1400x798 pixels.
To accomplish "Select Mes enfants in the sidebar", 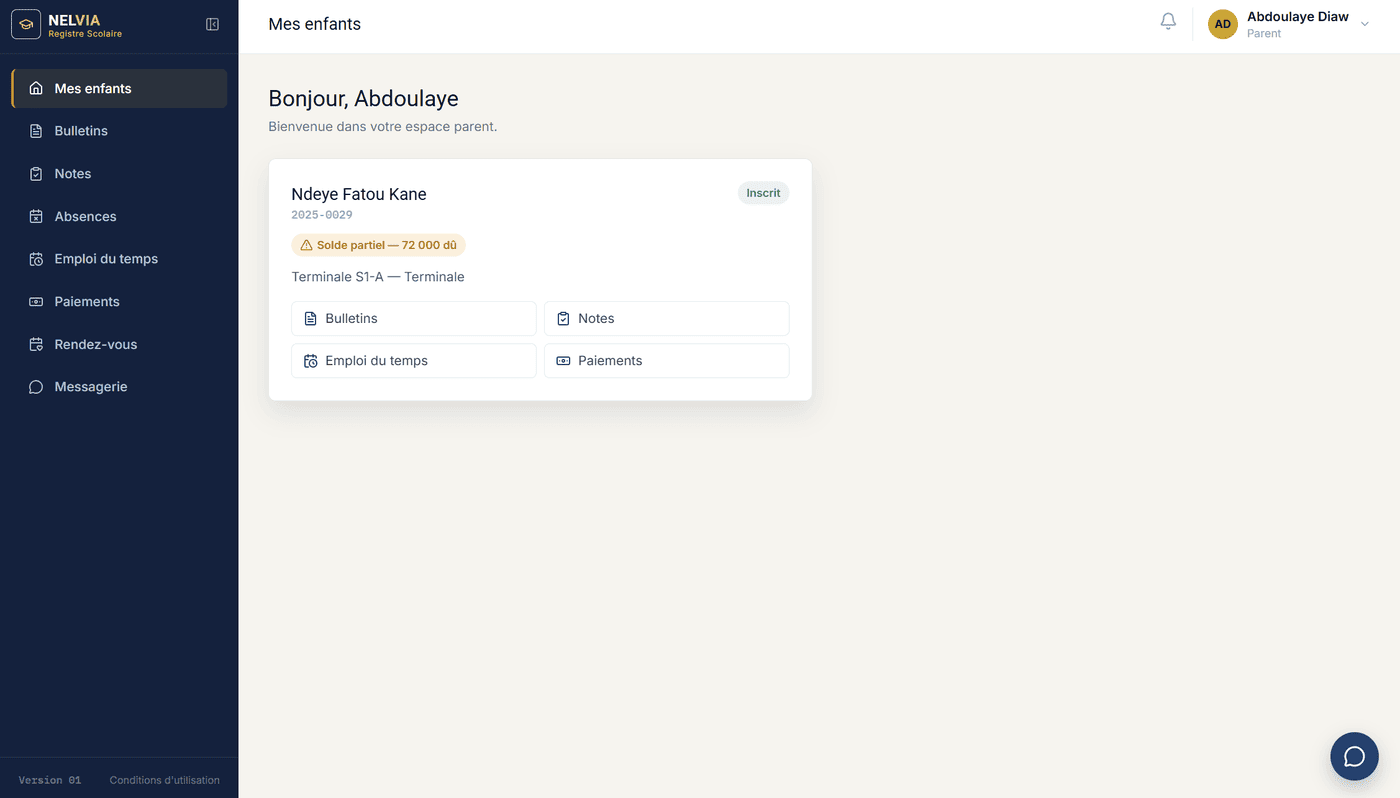I will pos(119,88).
